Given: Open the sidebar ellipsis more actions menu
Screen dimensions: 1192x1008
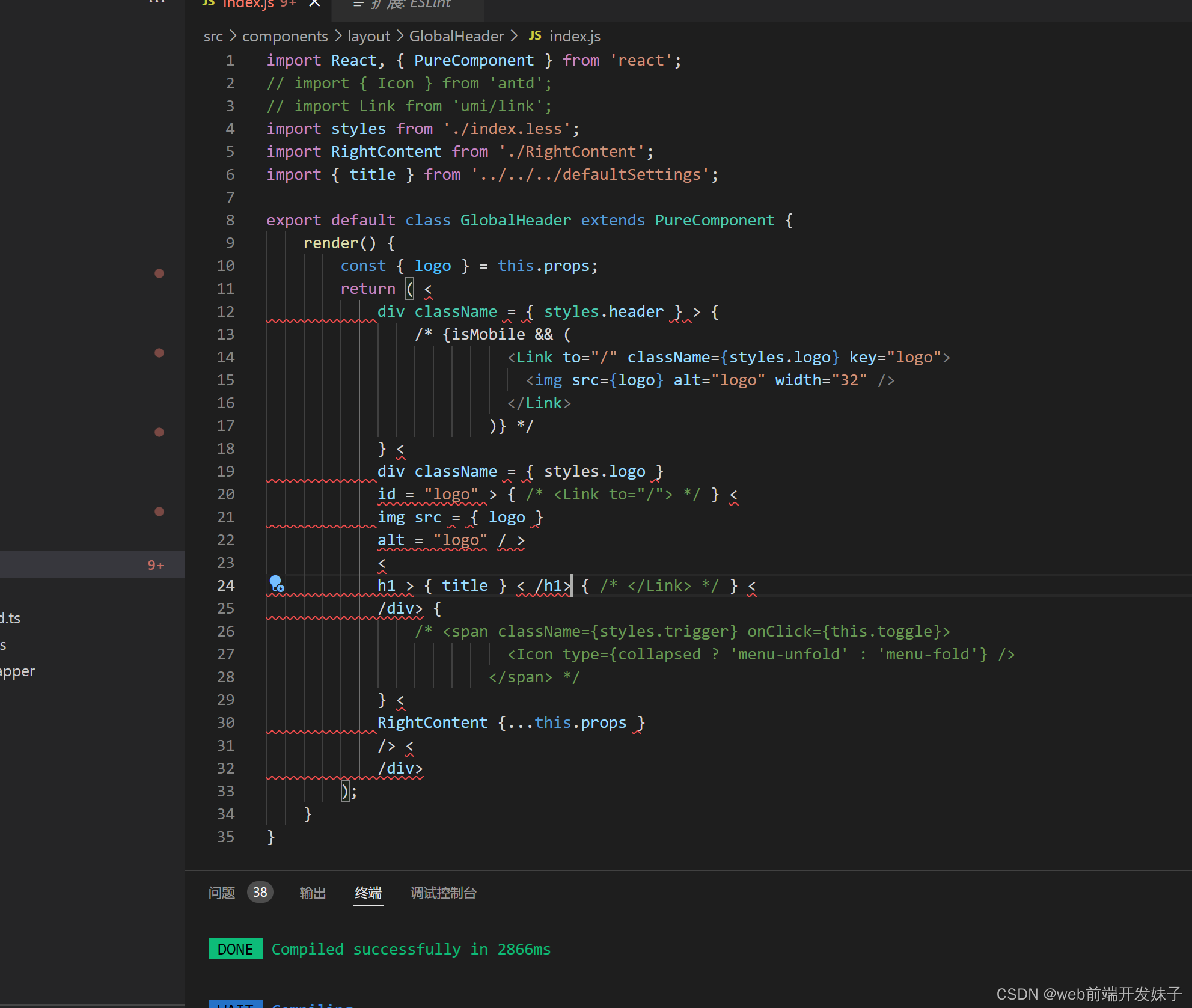Looking at the screenshot, I should click(156, 2).
